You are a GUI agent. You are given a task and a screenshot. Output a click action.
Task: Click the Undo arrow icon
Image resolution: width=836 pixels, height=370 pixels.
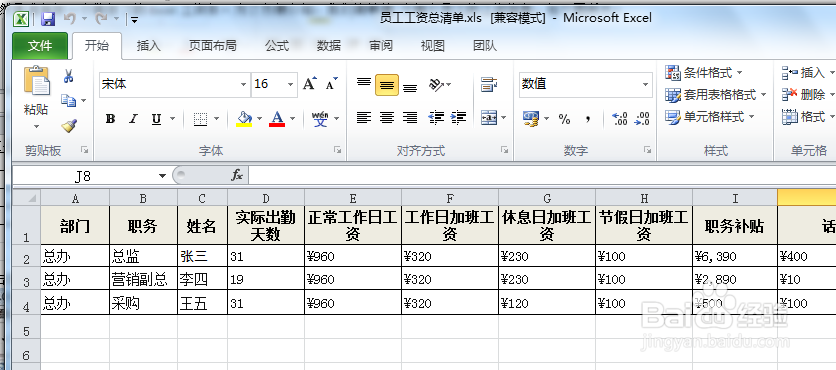(70, 19)
